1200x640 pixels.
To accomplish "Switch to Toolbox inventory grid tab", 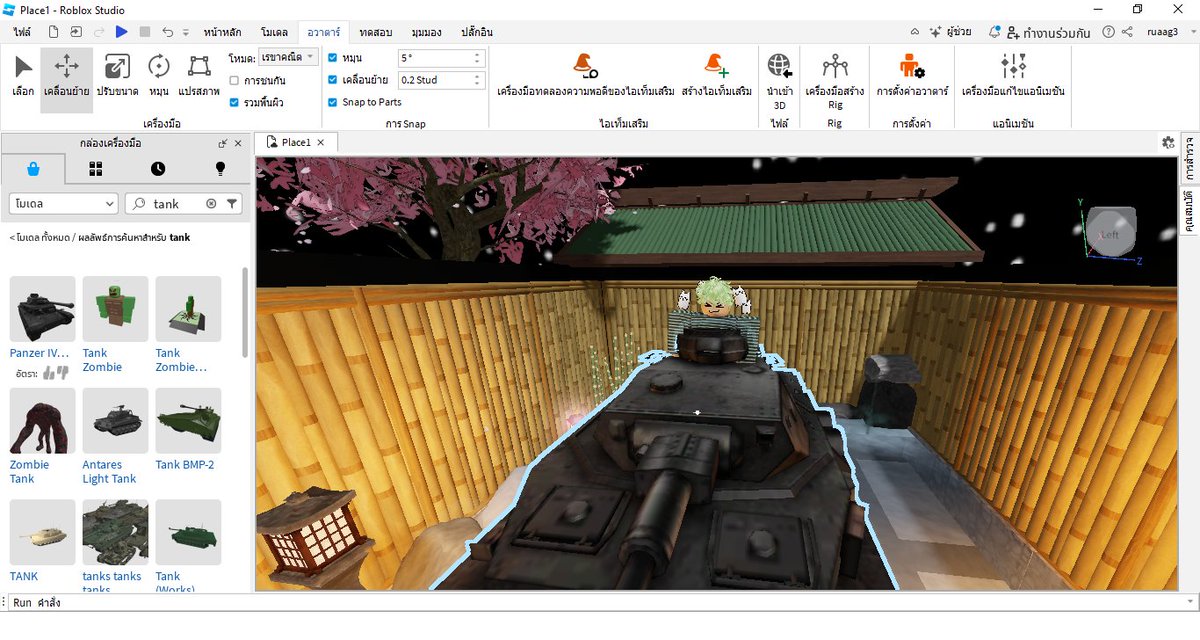I will pyautogui.click(x=95, y=169).
